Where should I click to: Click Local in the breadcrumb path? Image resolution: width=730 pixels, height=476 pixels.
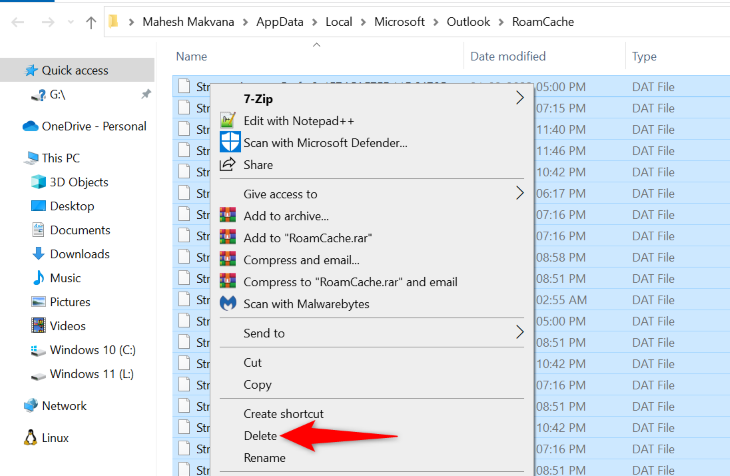click(338, 22)
